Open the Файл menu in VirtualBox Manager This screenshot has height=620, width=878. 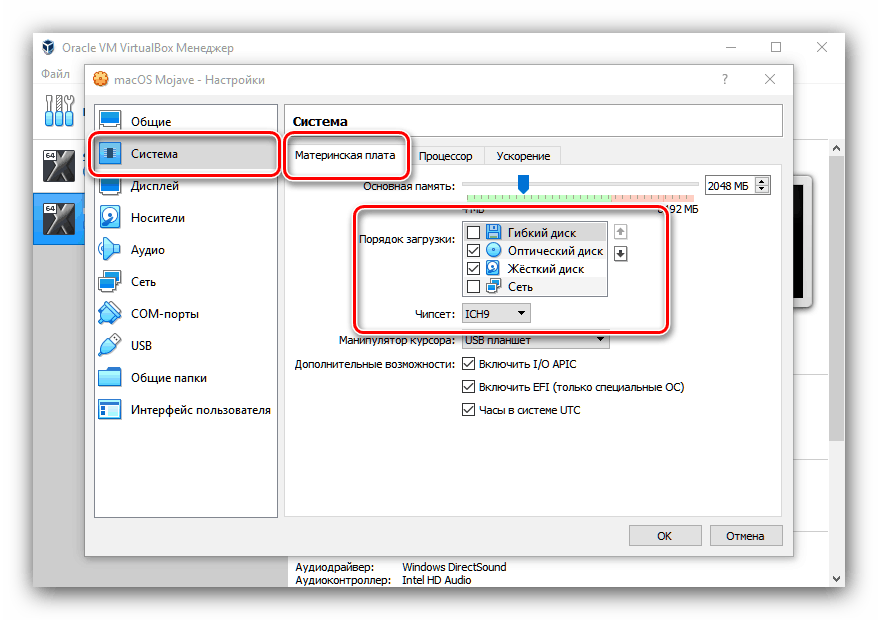(x=55, y=73)
